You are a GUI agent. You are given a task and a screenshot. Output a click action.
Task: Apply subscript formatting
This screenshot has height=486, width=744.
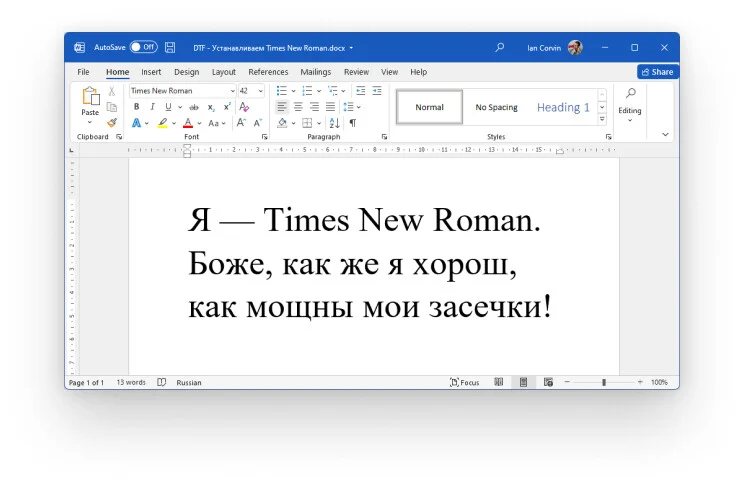(211, 107)
